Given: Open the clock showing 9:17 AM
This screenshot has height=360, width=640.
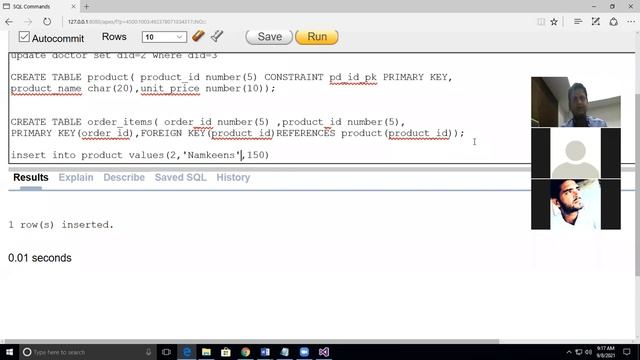Looking at the screenshot, I should [x=605, y=352].
